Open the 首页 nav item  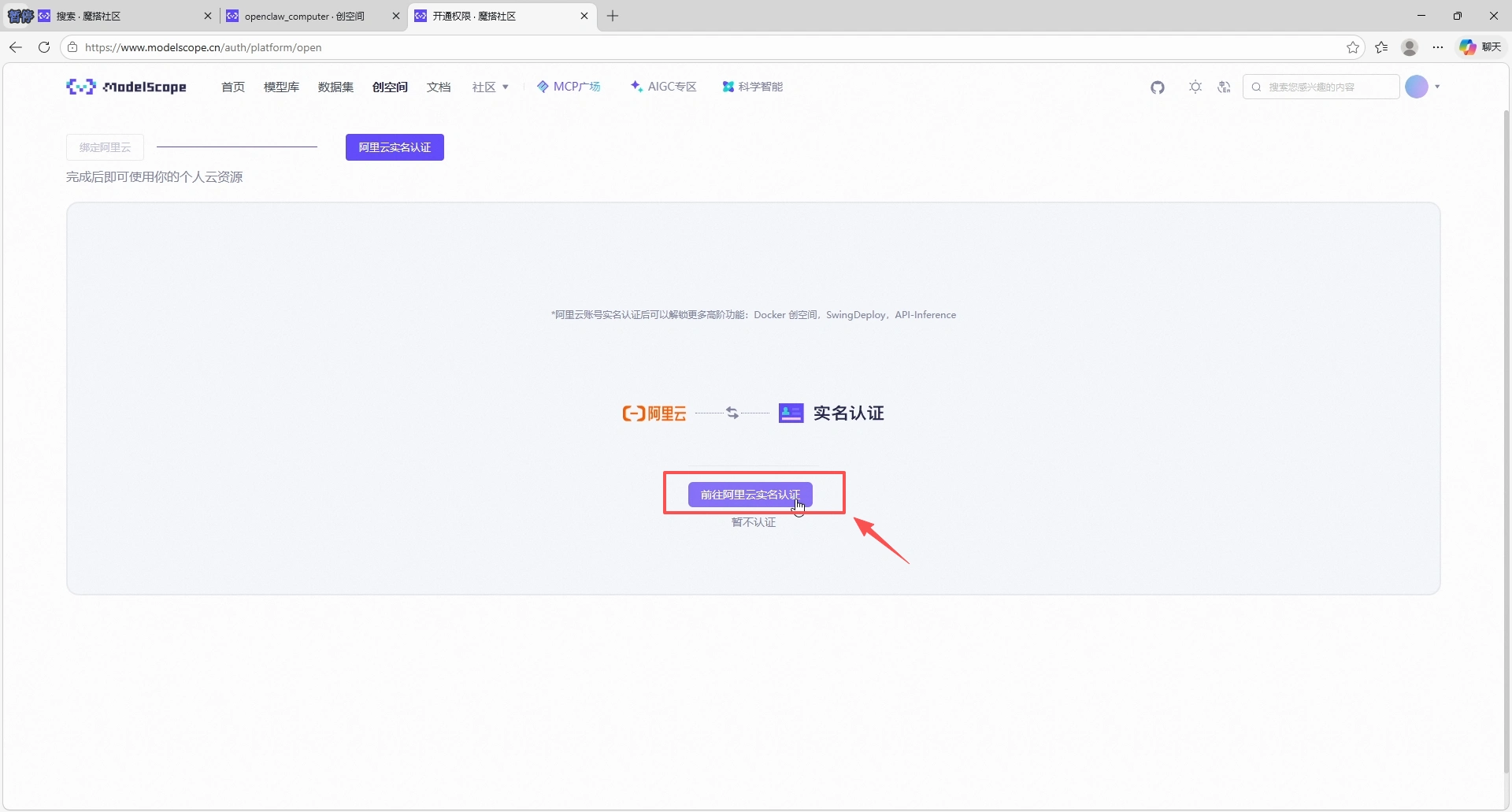[233, 87]
